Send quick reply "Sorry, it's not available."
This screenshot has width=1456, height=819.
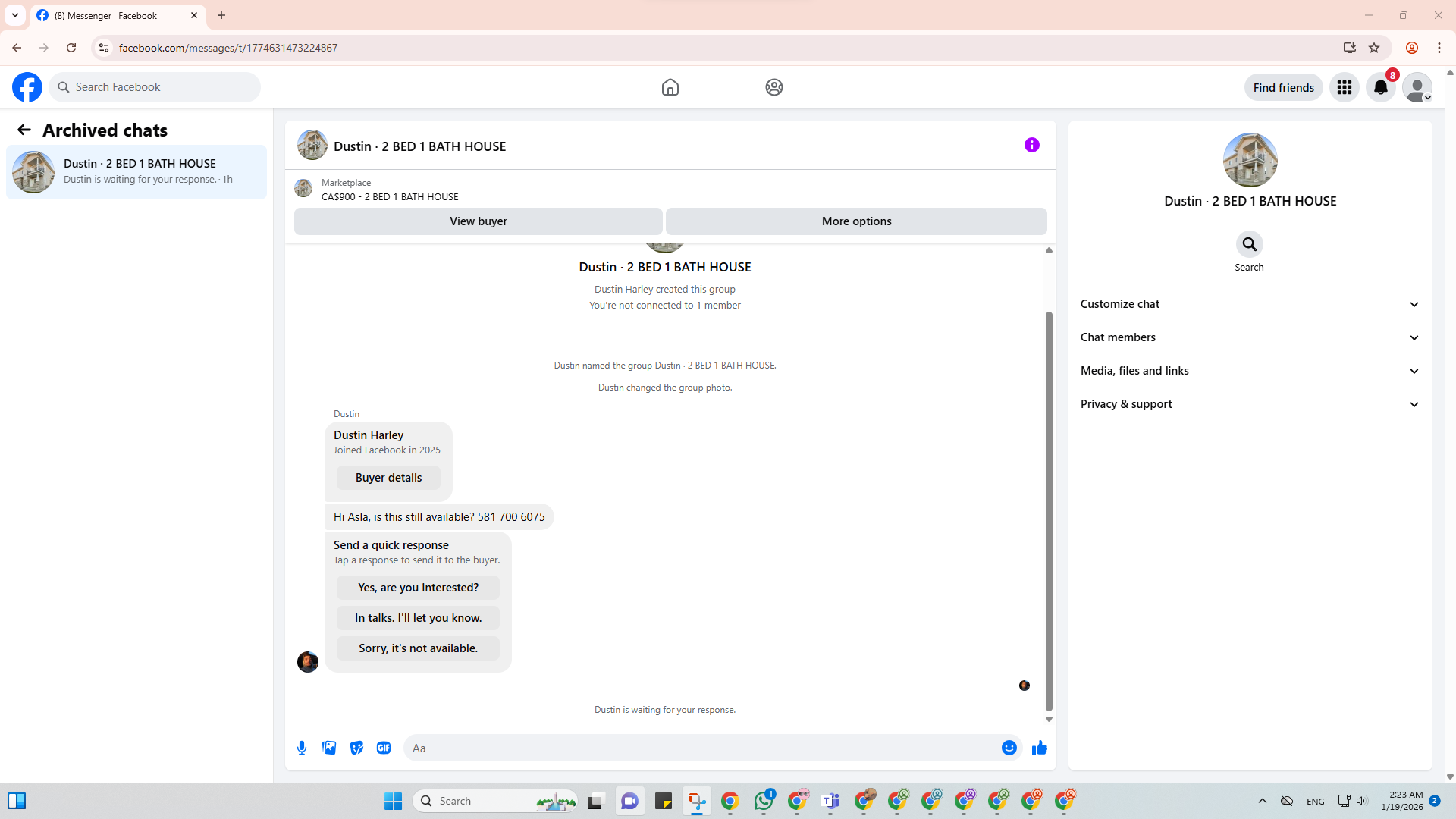click(x=419, y=648)
